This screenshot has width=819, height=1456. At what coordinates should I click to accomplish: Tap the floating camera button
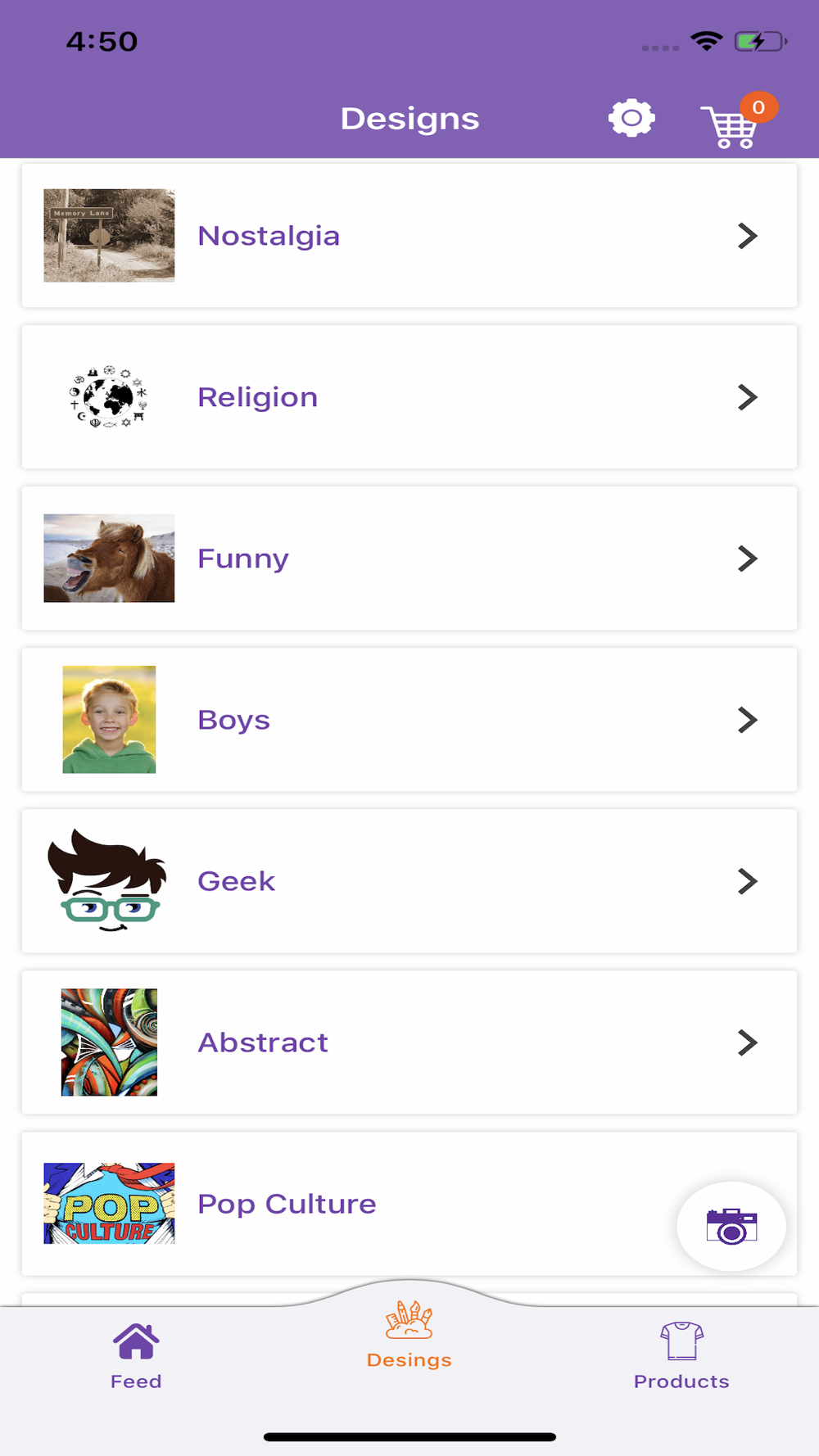point(731,1226)
